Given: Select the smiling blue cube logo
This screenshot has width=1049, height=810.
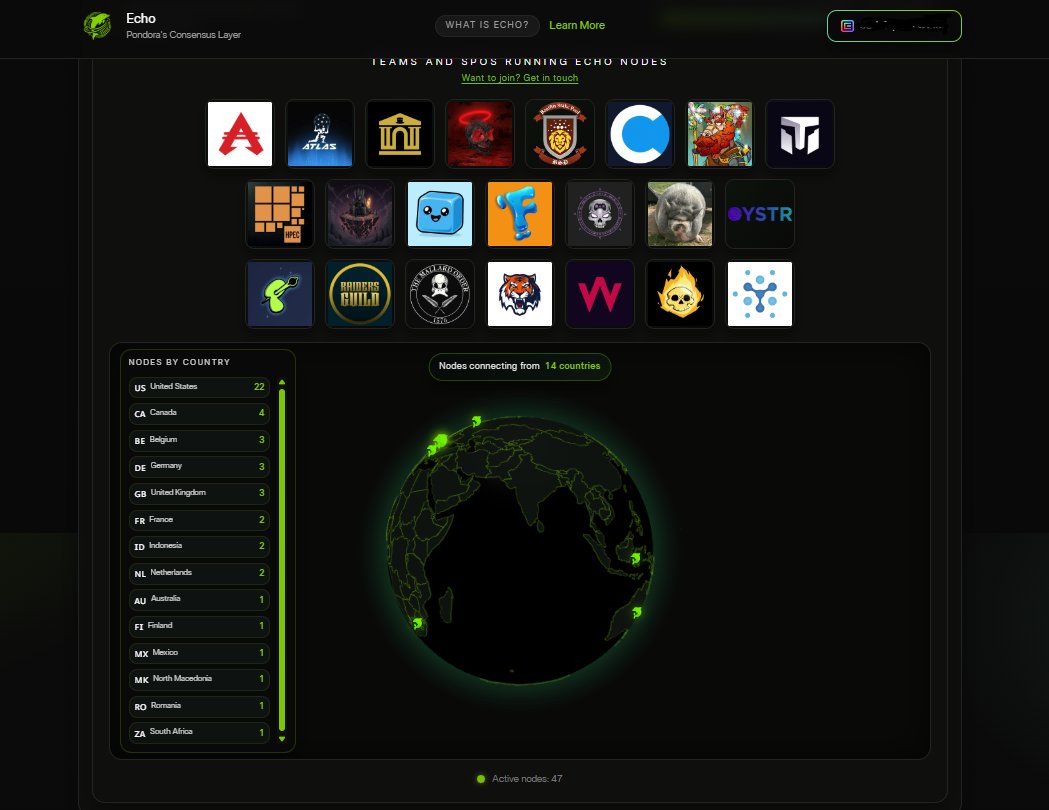Looking at the screenshot, I should pos(440,214).
